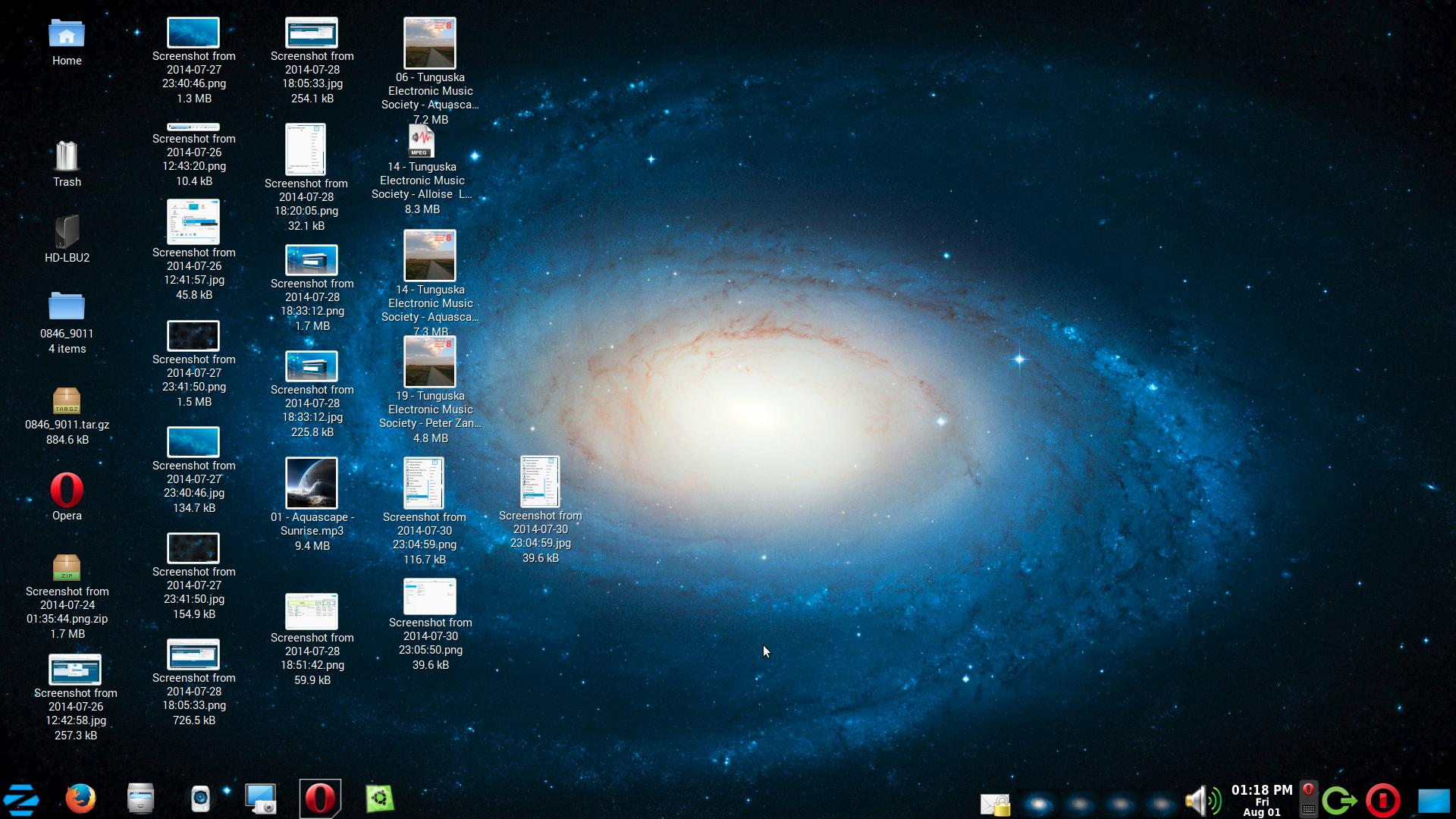Image resolution: width=1456 pixels, height=819 pixels.
Task: Launch Firefox from the panel
Action: [x=80, y=799]
